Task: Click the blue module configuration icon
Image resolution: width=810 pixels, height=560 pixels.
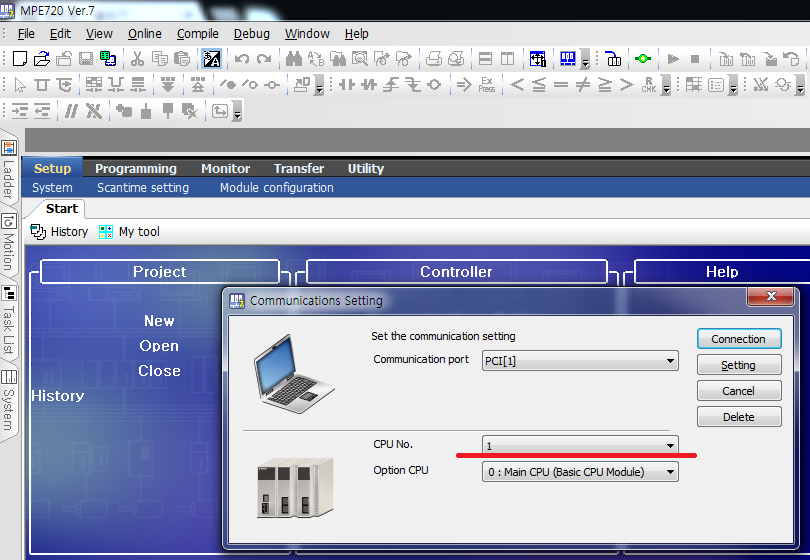Action: 568,59
